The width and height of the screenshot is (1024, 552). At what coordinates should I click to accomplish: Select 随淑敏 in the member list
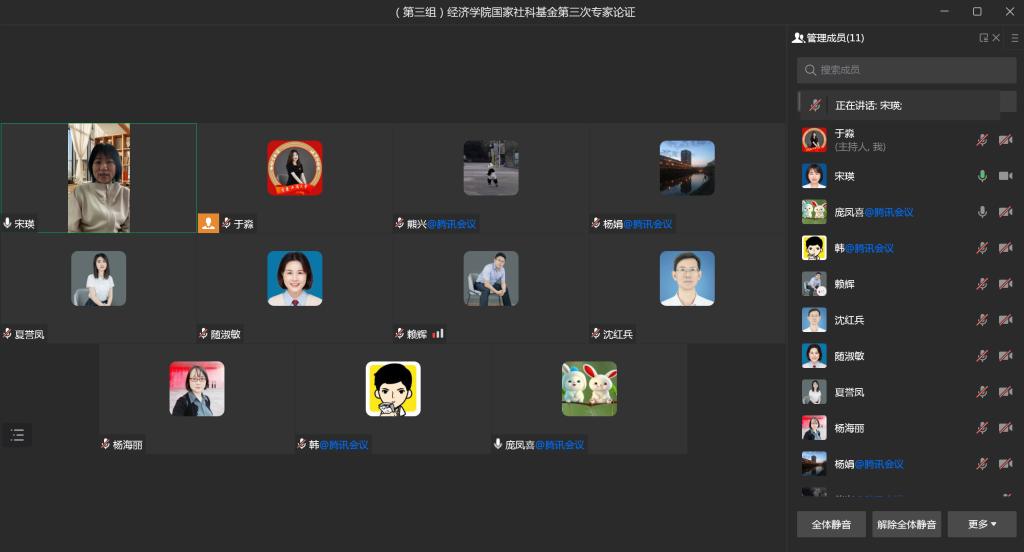(x=850, y=356)
